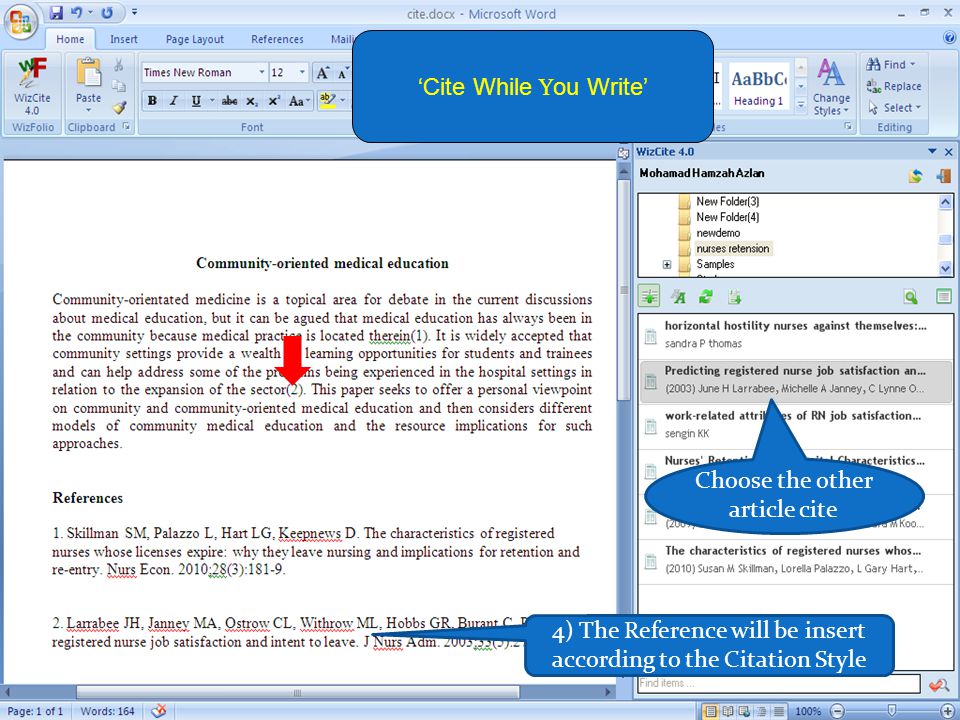Screen dimensions: 960x720
Task: Save the document from Quick Access toolbar
Action: [x=56, y=12]
